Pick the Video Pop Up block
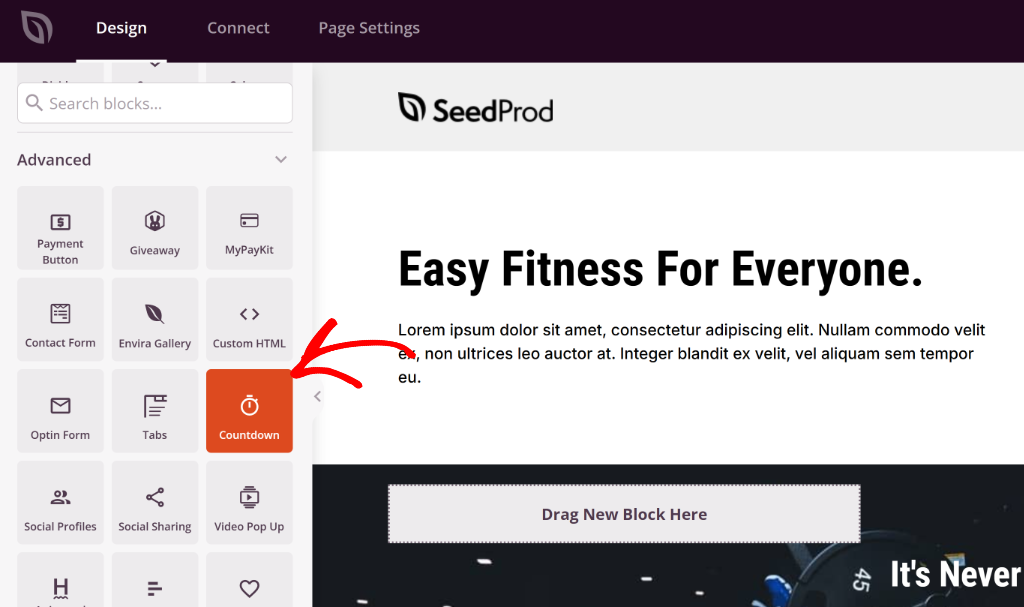 point(249,502)
